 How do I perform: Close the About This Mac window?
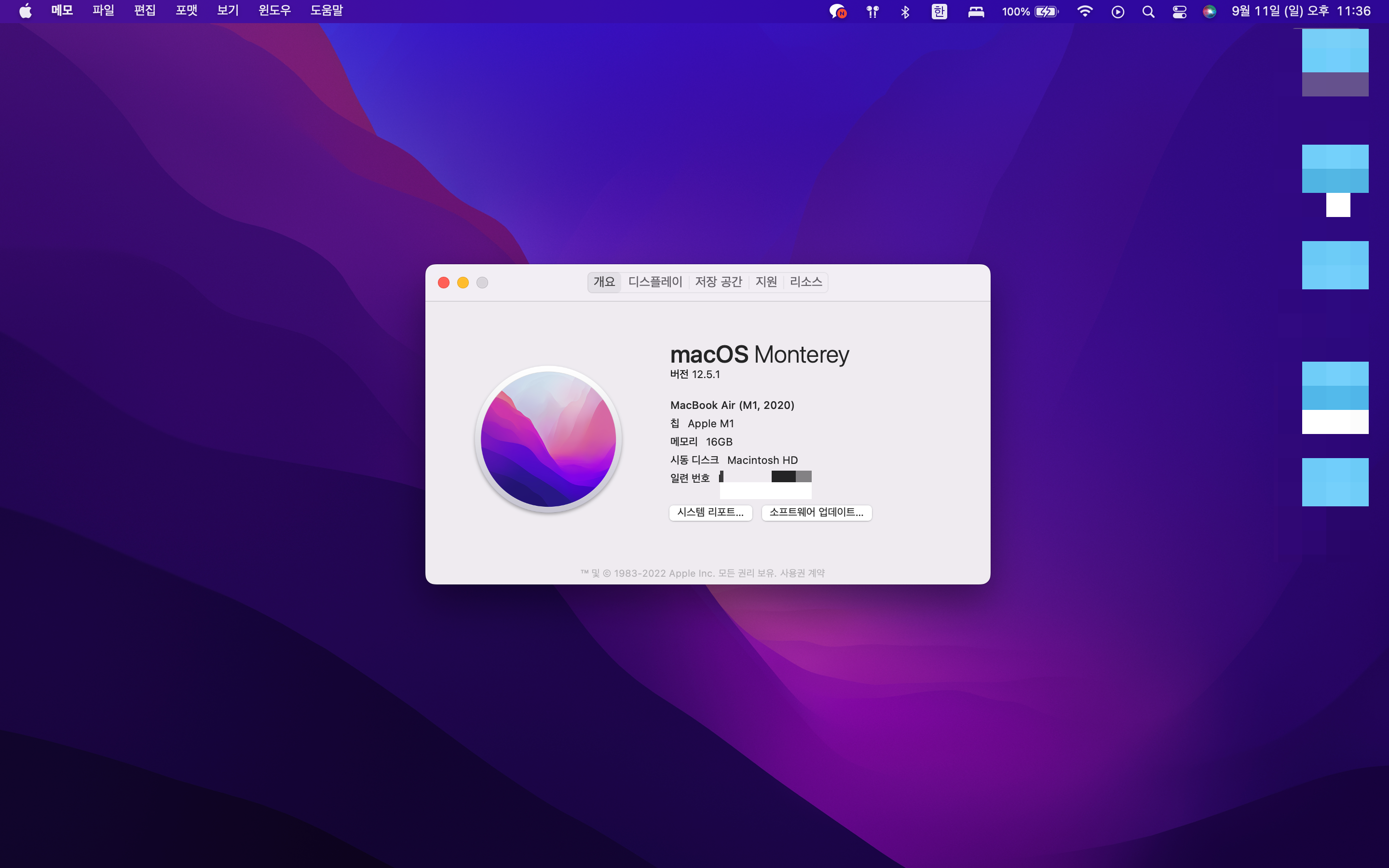[444, 283]
